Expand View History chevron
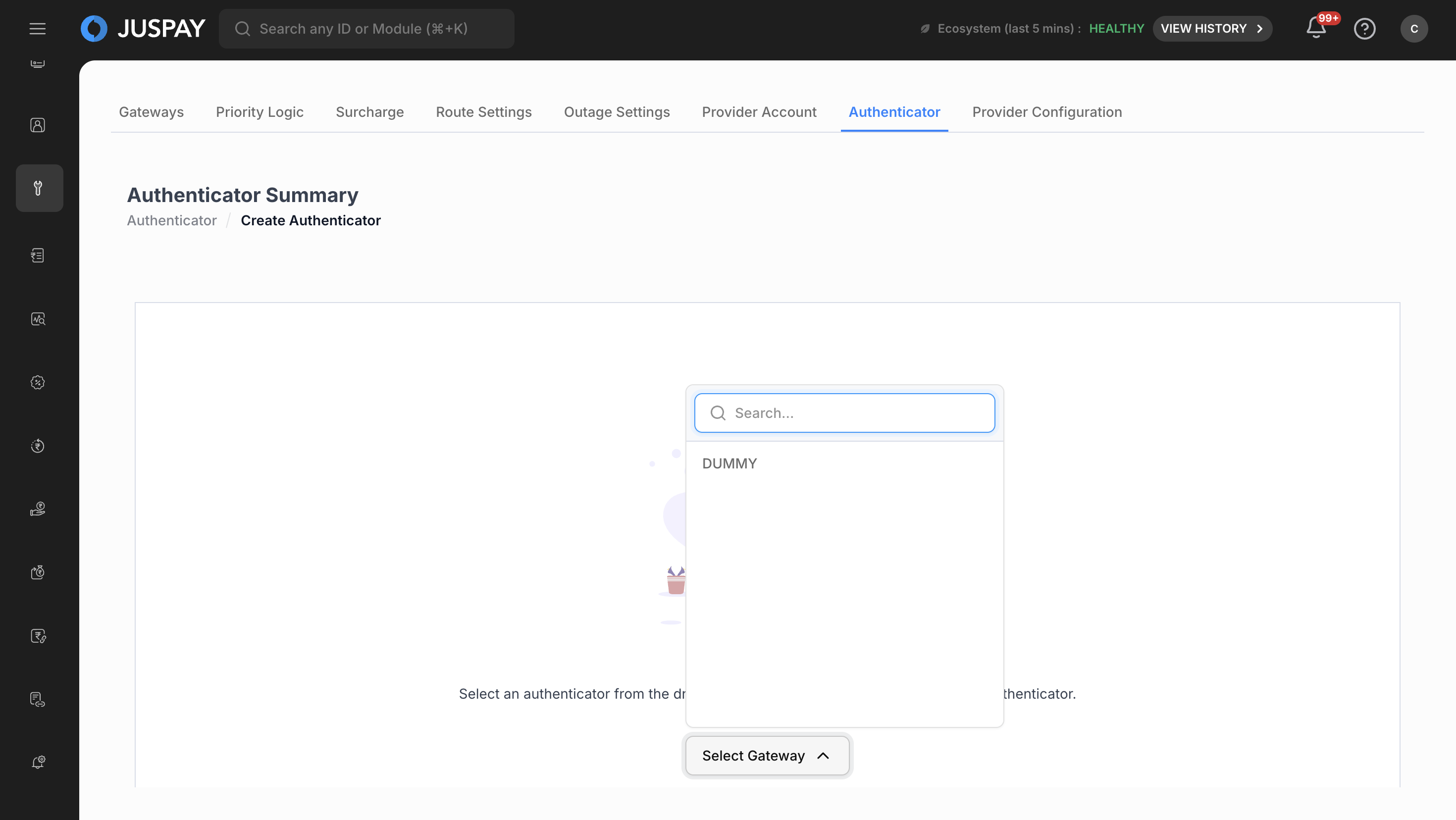 pos(1259,29)
